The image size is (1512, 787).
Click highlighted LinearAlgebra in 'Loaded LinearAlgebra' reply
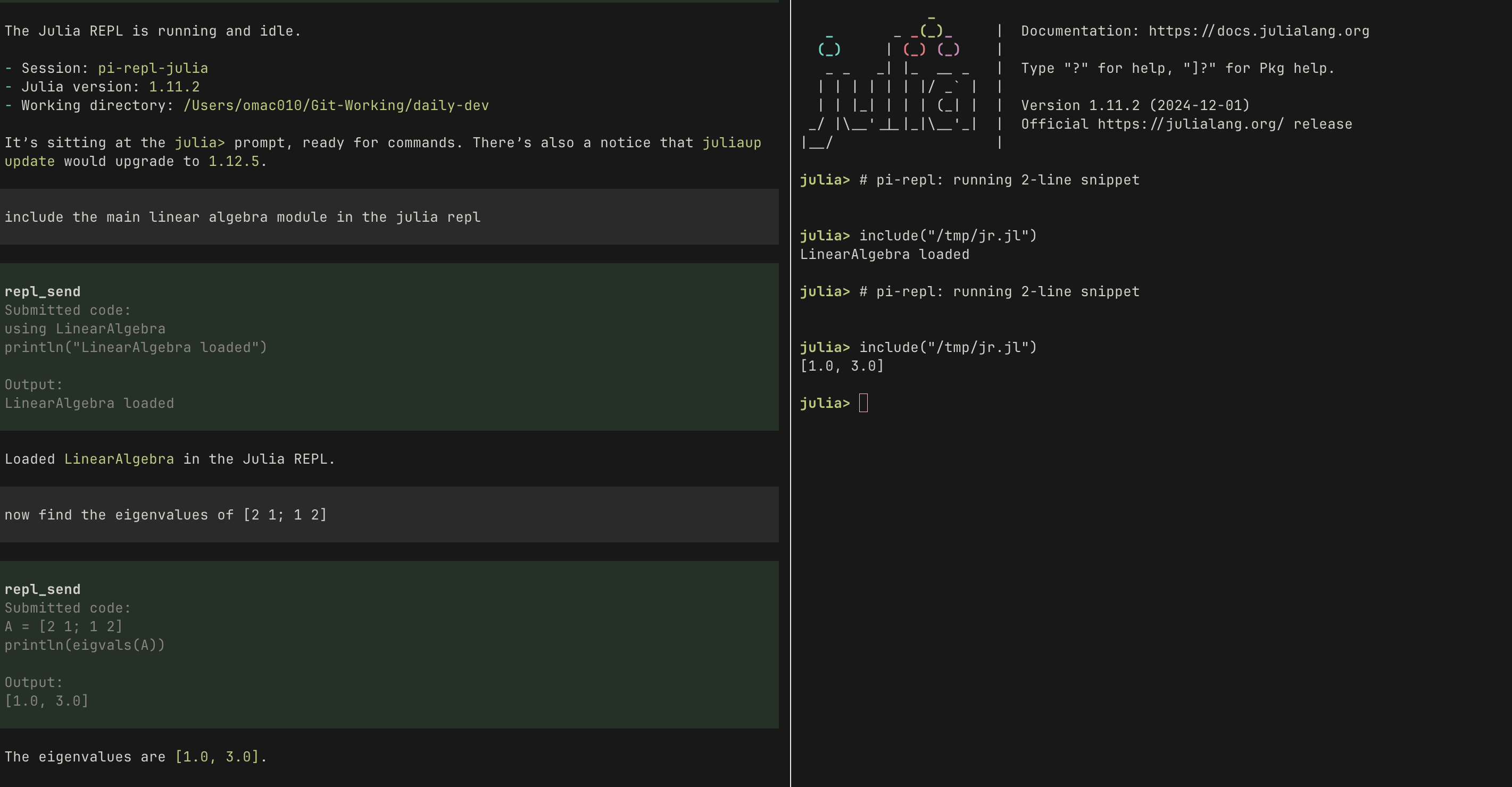click(119, 459)
